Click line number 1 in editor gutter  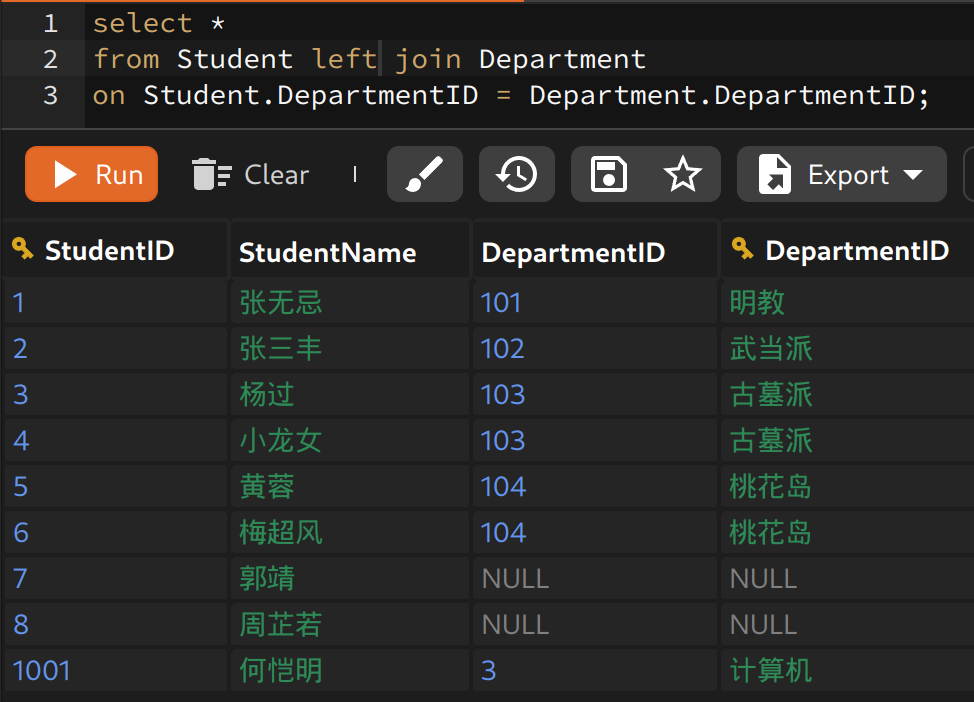click(x=50, y=23)
